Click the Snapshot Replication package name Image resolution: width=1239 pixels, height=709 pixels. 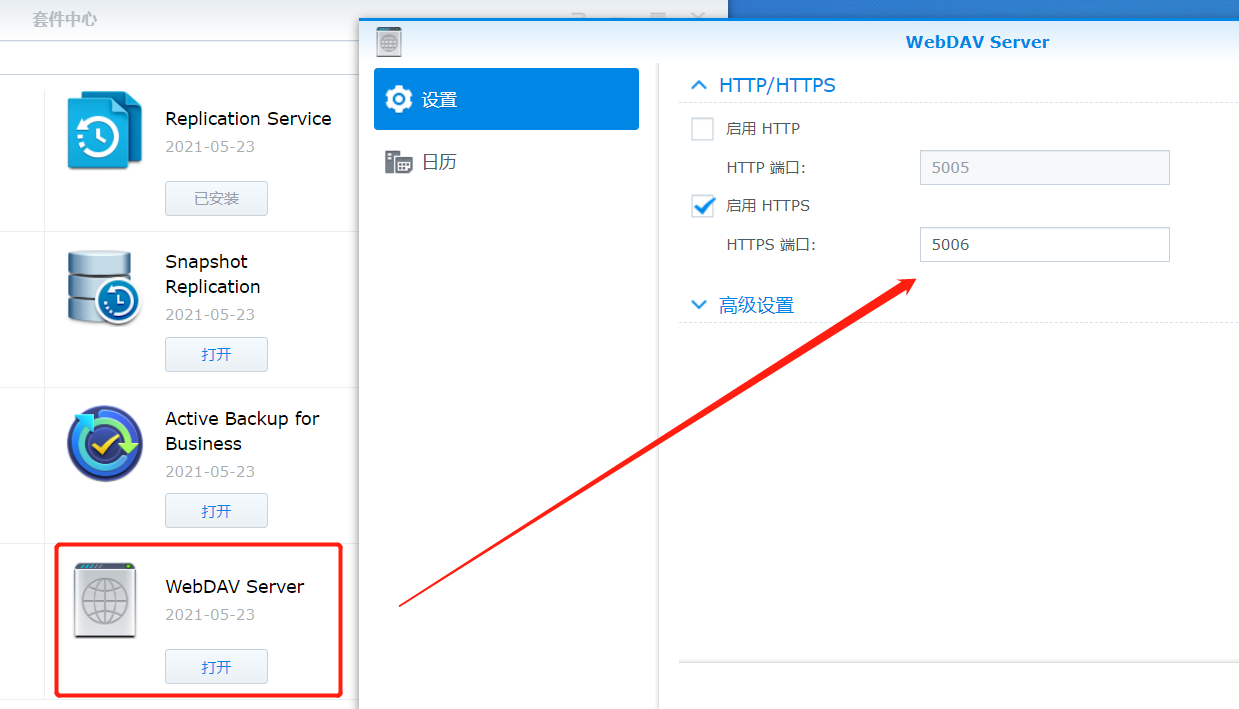(x=213, y=274)
